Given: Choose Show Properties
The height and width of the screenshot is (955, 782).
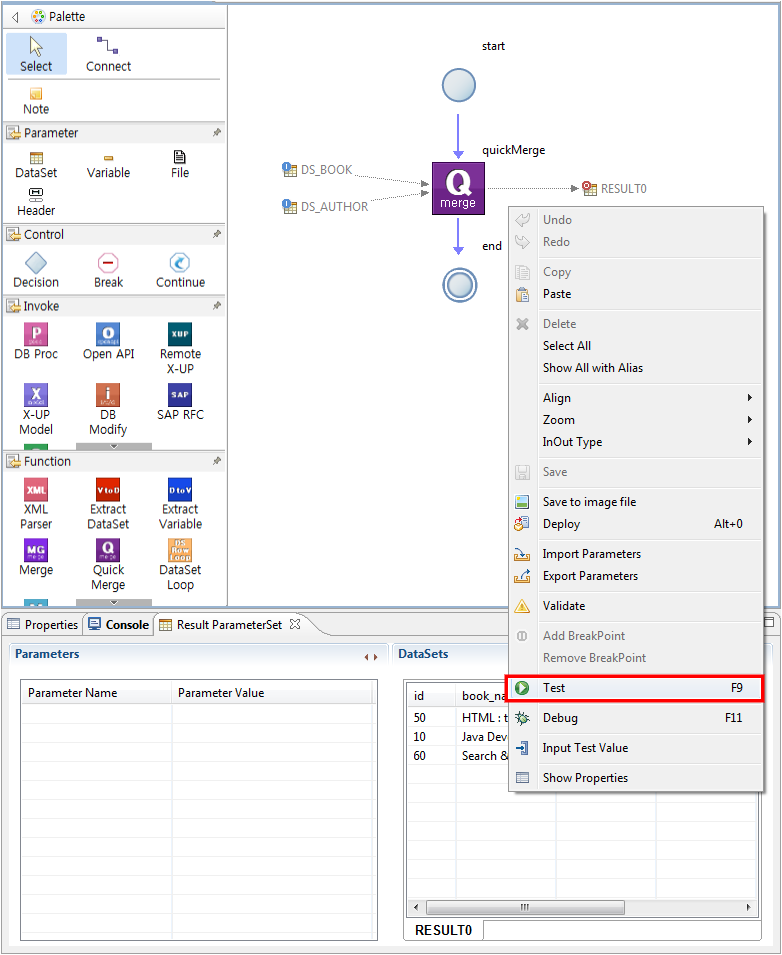Looking at the screenshot, I should click(635, 778).
